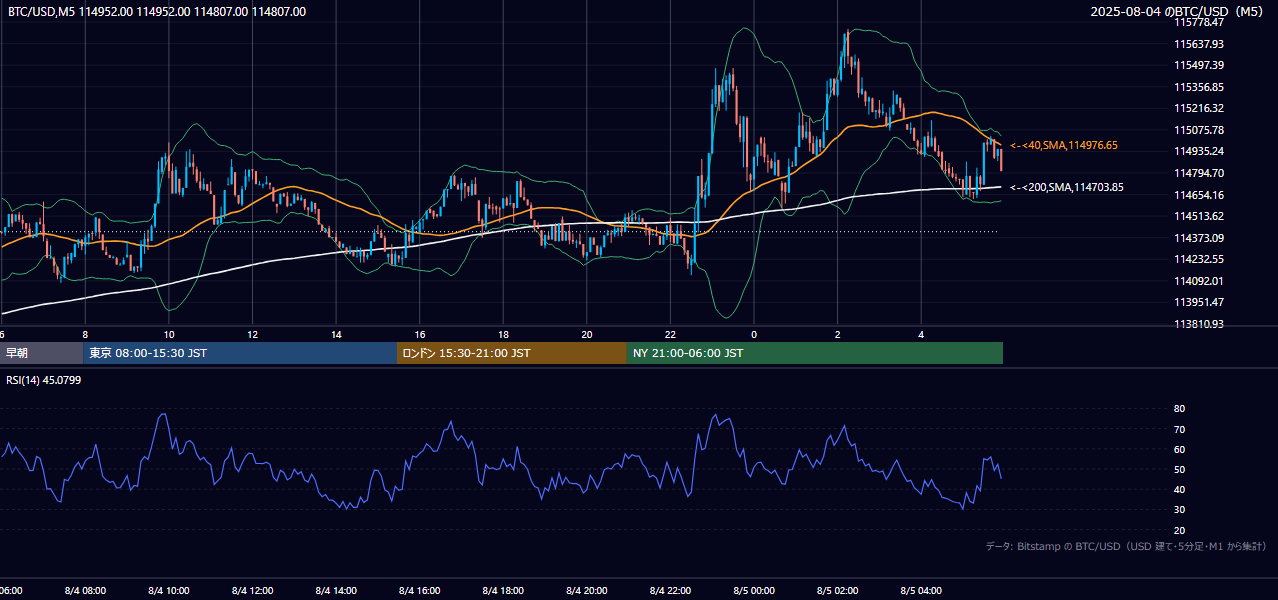Click the white 200 SMA label 114703.85
This screenshot has width=1278, height=600.
1066,187
